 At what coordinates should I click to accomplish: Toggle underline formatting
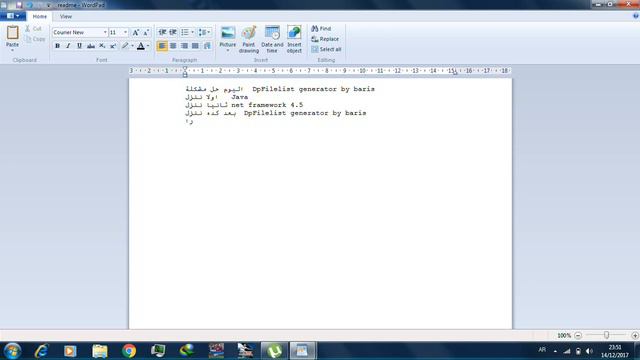click(x=79, y=46)
